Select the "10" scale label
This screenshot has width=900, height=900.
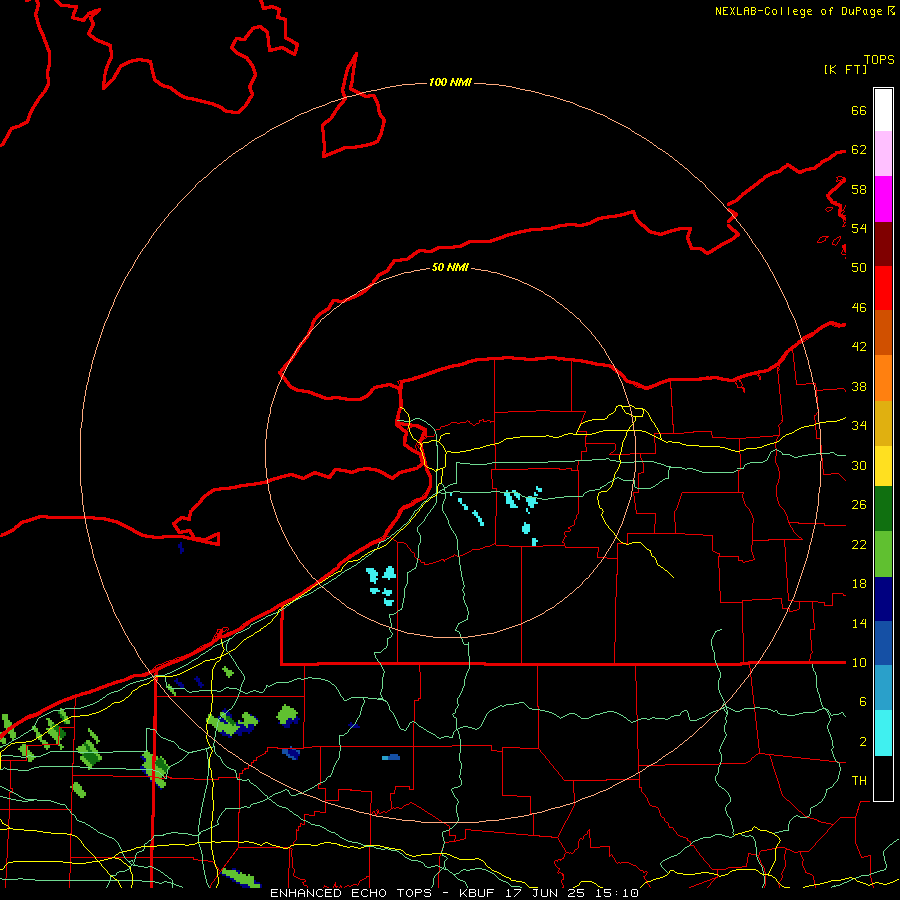[x=859, y=663]
